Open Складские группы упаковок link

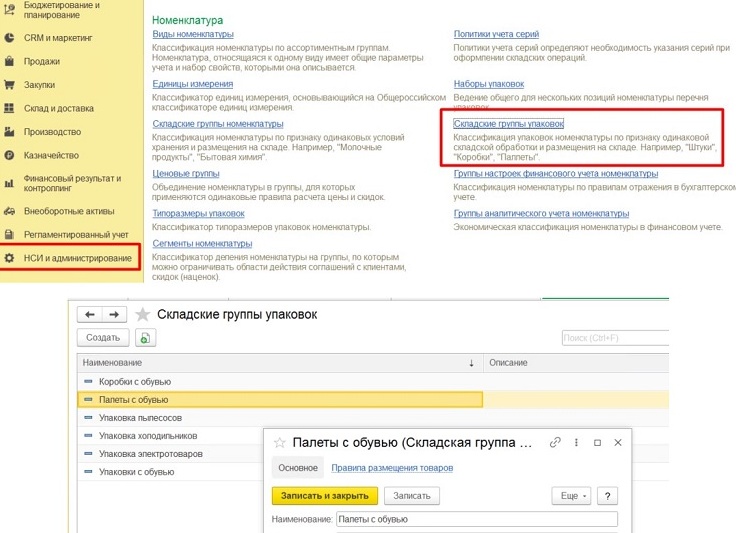tap(508, 124)
